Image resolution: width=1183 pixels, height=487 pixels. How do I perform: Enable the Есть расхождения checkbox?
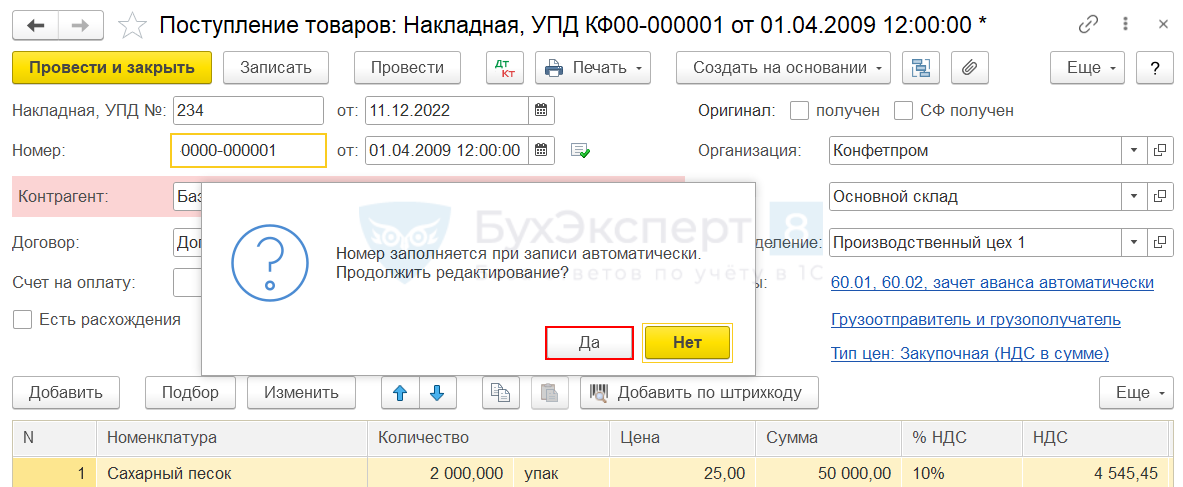pos(23,319)
